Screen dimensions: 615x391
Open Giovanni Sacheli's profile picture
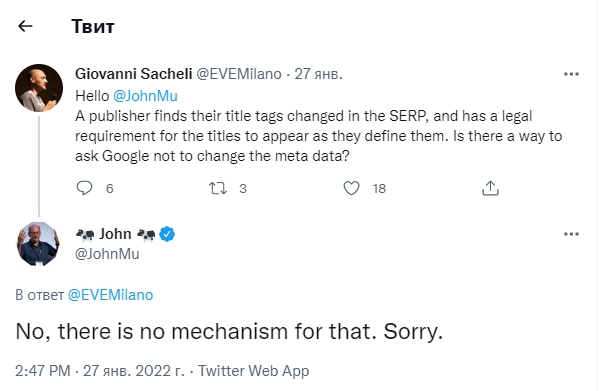[x=39, y=88]
